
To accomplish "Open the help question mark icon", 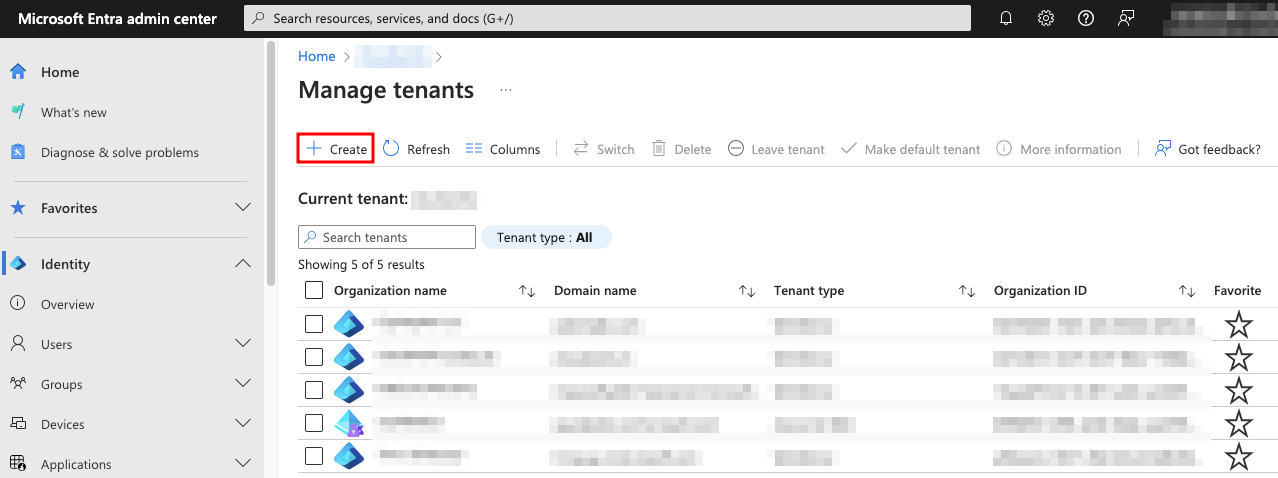I will pos(1086,18).
